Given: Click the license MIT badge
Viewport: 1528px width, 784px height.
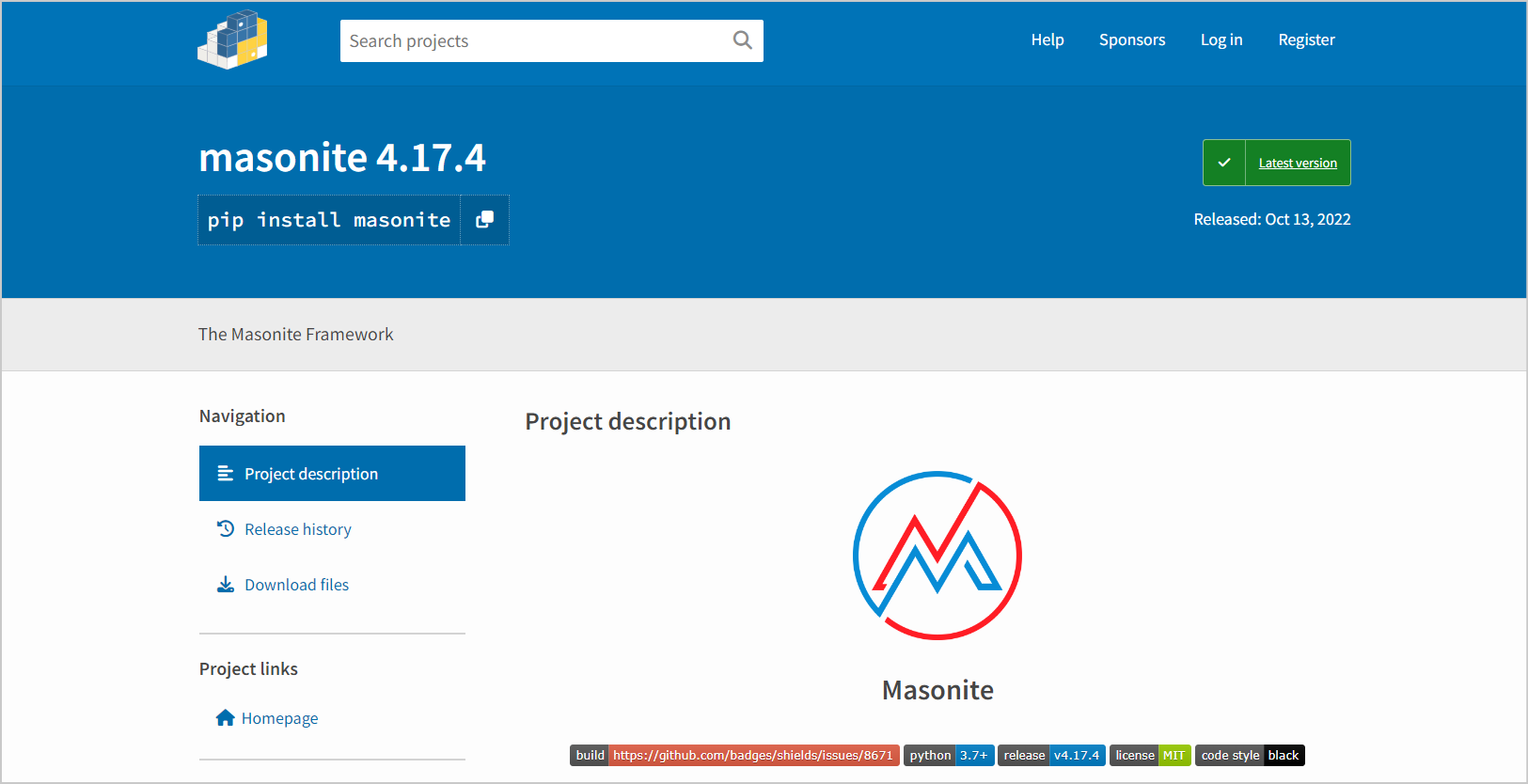Looking at the screenshot, I should [1150, 756].
